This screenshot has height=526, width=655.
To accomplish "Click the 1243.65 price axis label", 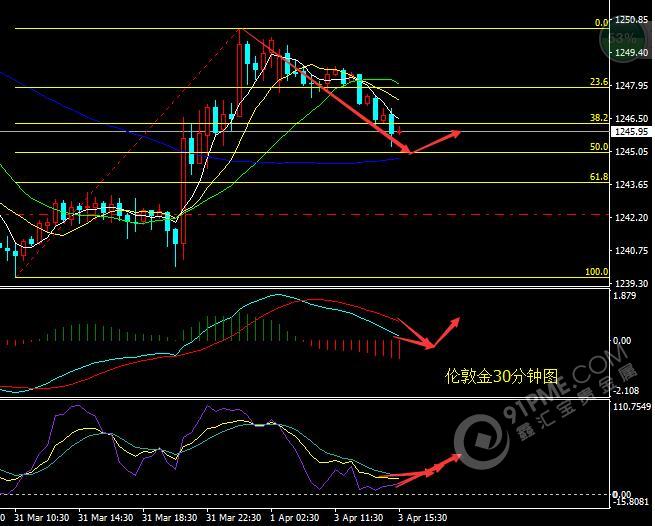I will click(632, 185).
